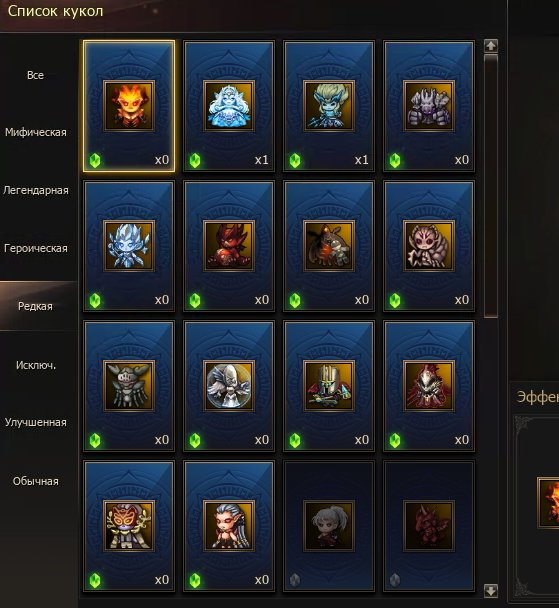Open the Все category tab
Screen dimensions: 559x608
coord(35,75)
